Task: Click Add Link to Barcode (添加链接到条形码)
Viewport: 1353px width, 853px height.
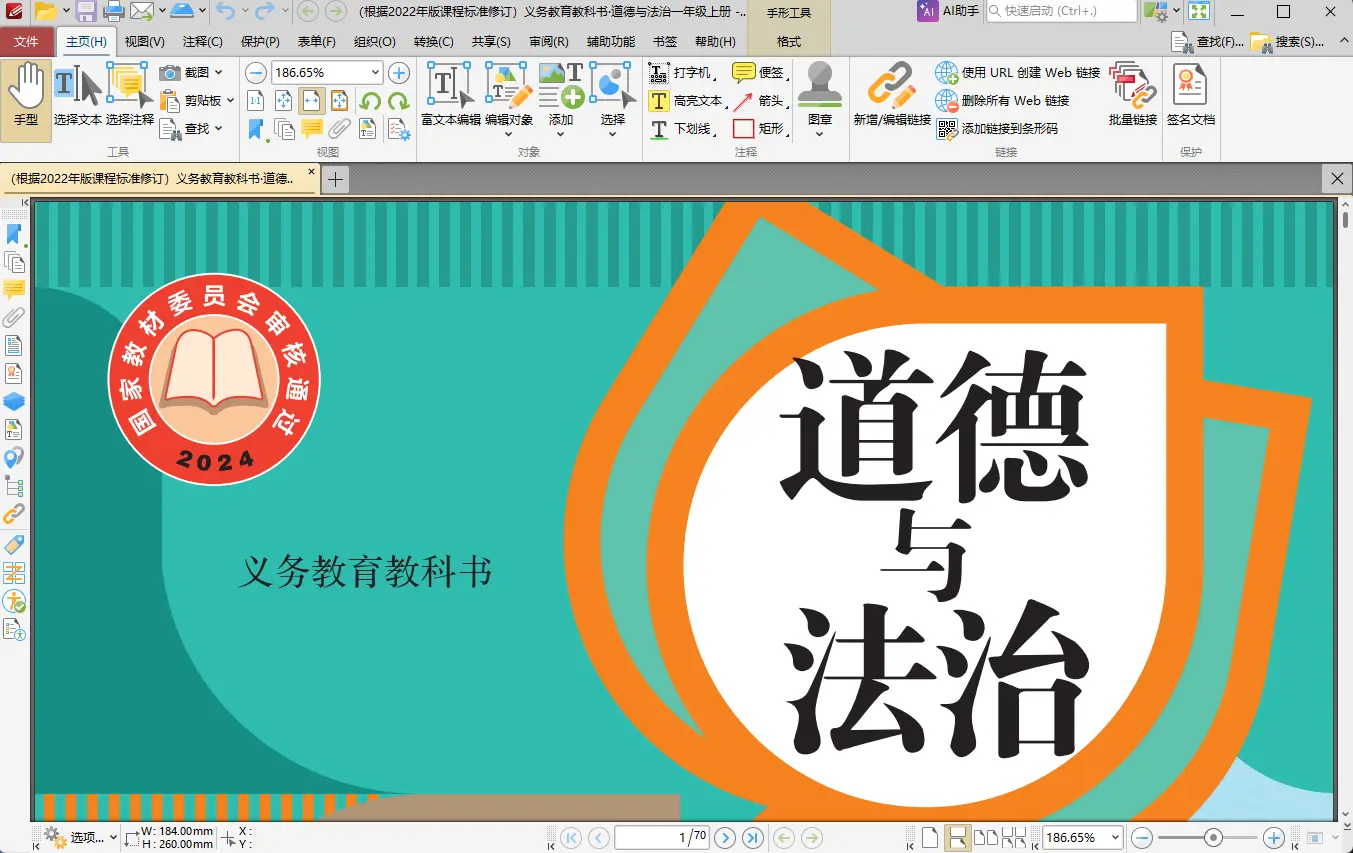Action: pyautogui.click(x=997, y=129)
